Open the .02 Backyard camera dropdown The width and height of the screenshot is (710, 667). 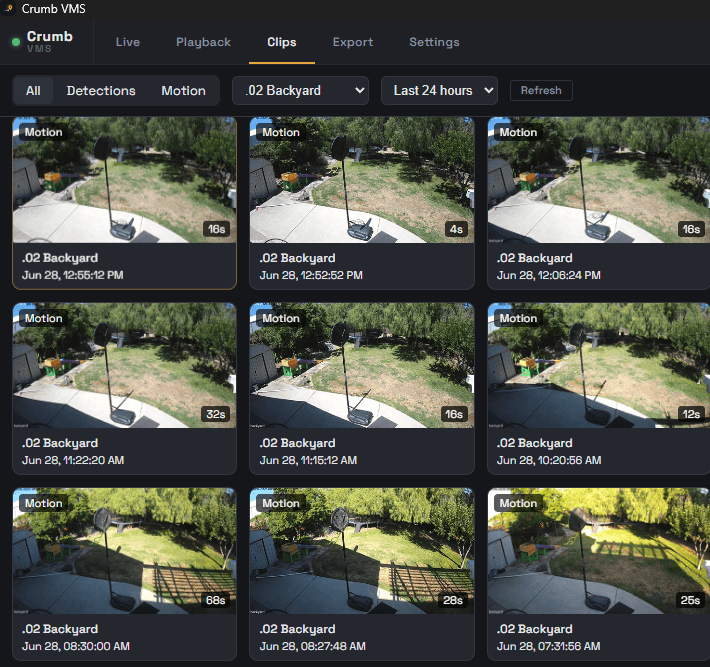300,91
